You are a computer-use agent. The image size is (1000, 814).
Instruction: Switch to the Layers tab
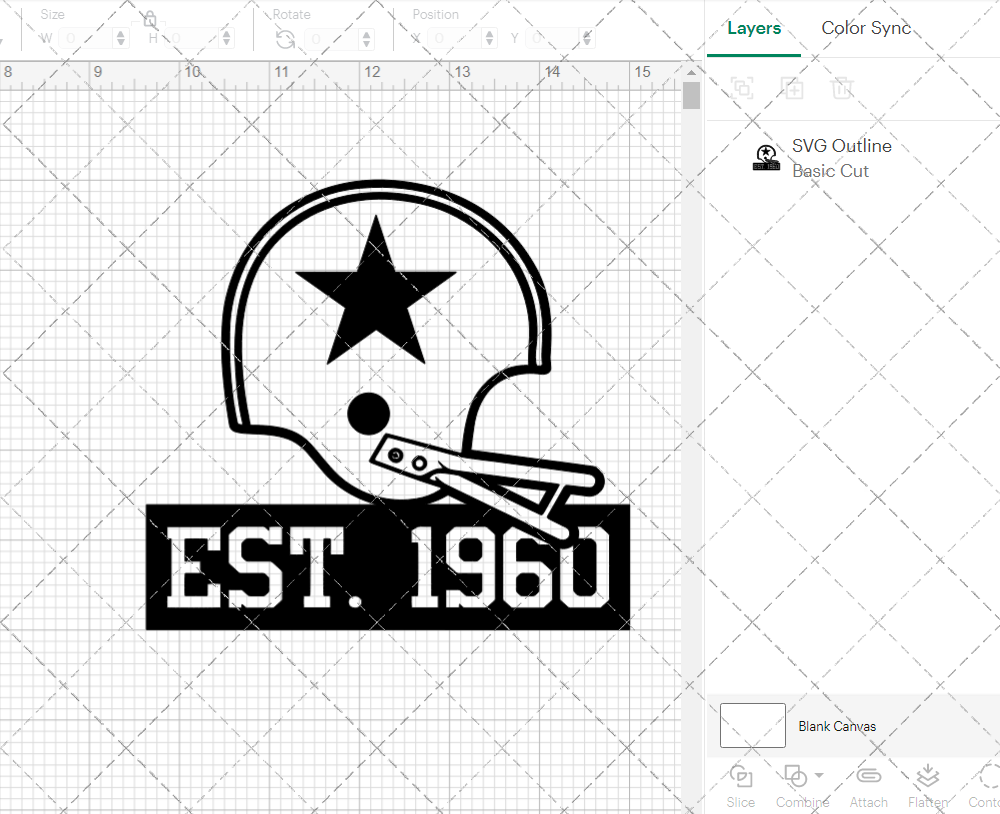point(754,29)
